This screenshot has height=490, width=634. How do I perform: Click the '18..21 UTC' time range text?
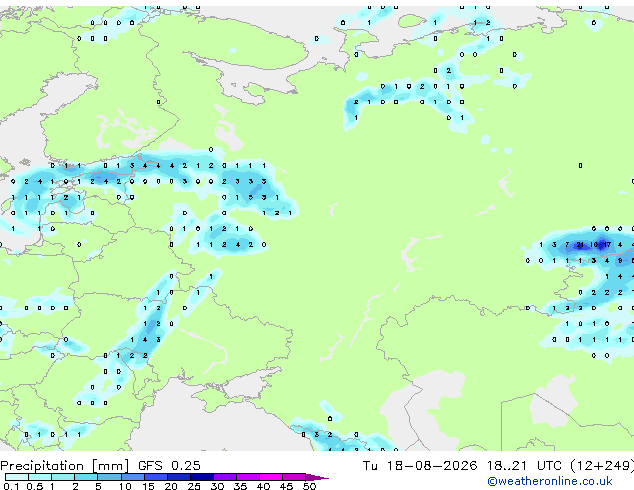(x=524, y=466)
